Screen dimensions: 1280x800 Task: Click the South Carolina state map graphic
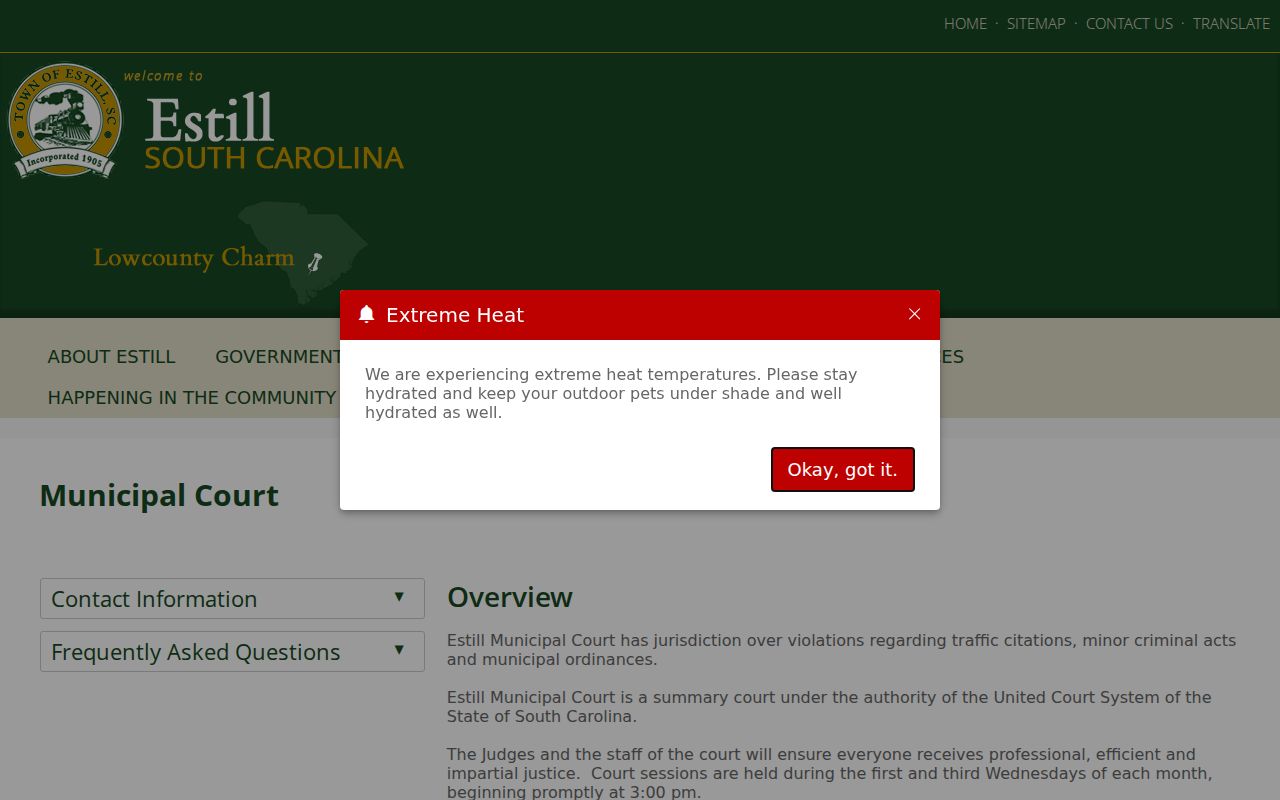pyautogui.click(x=302, y=252)
